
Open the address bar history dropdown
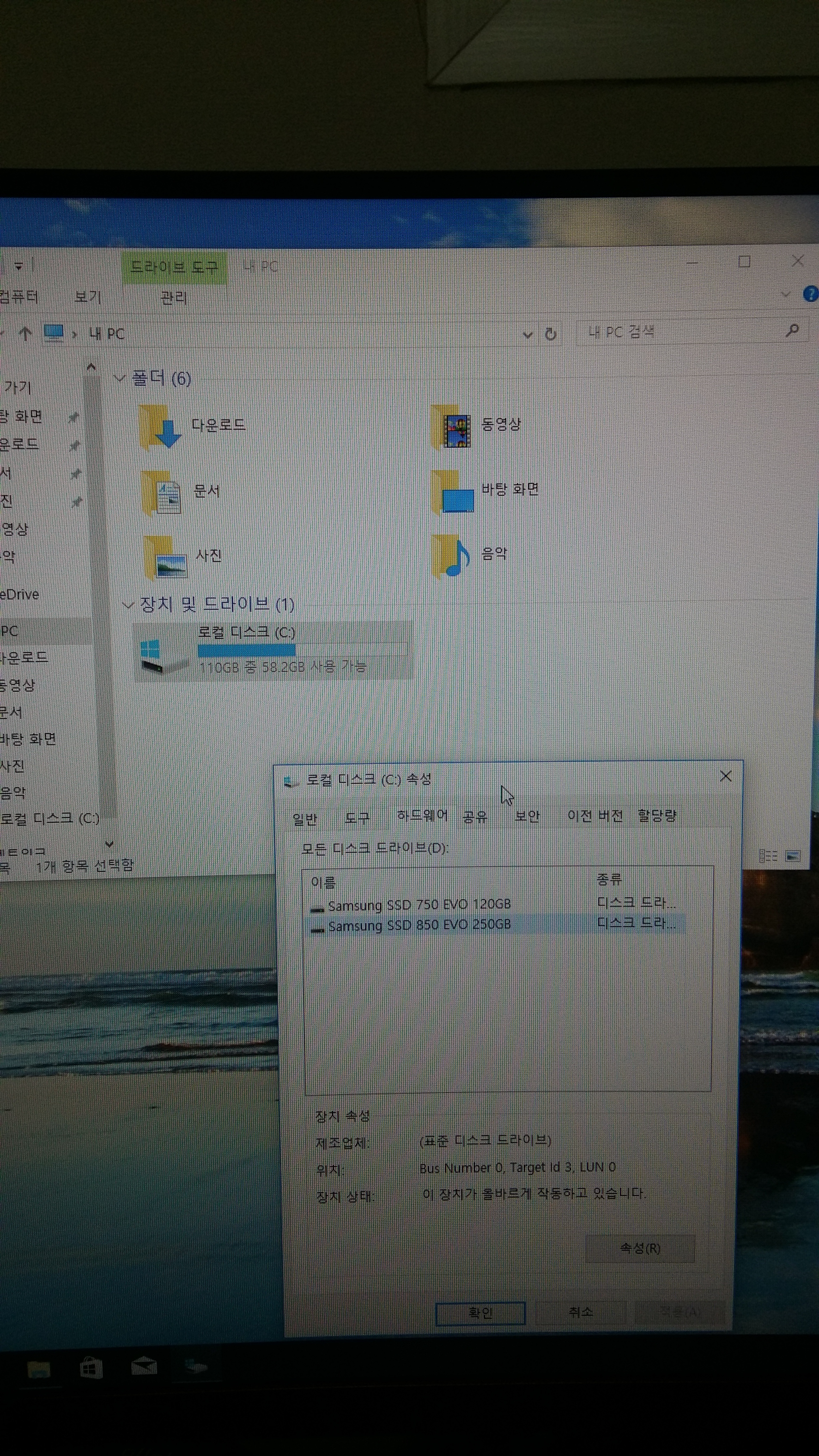click(527, 335)
